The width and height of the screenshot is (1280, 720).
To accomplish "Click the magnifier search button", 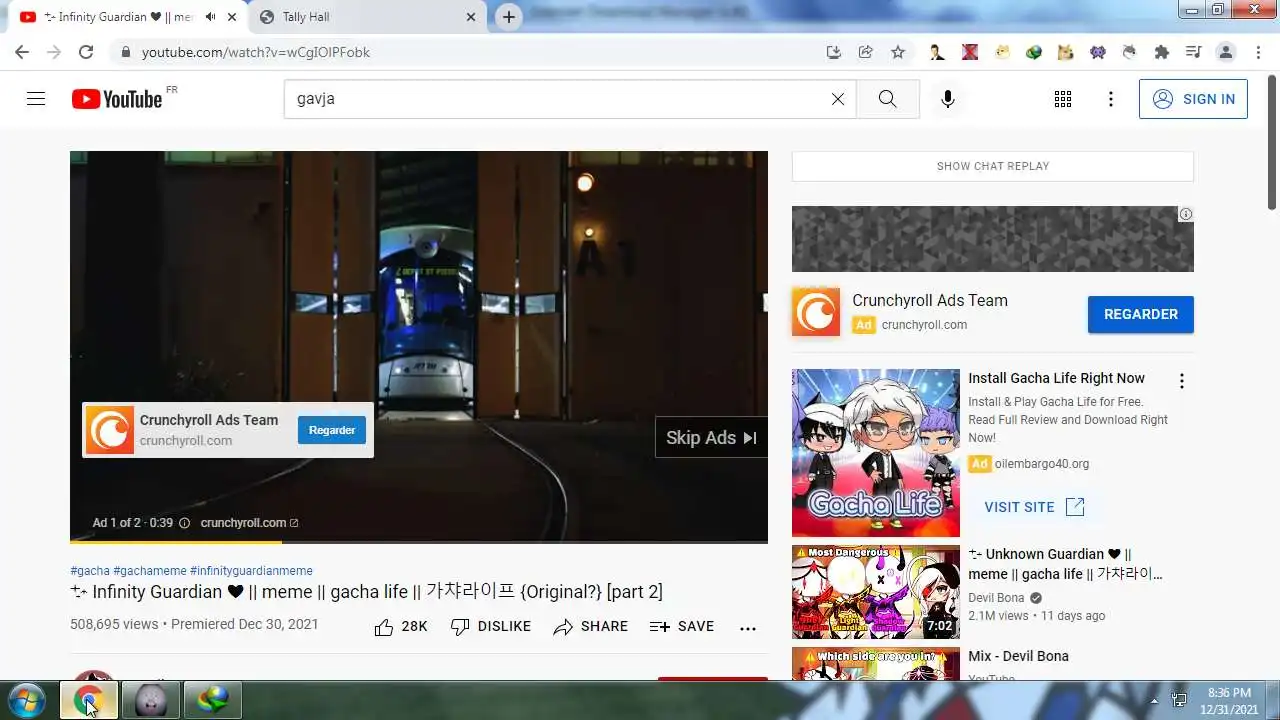I will pos(887,99).
